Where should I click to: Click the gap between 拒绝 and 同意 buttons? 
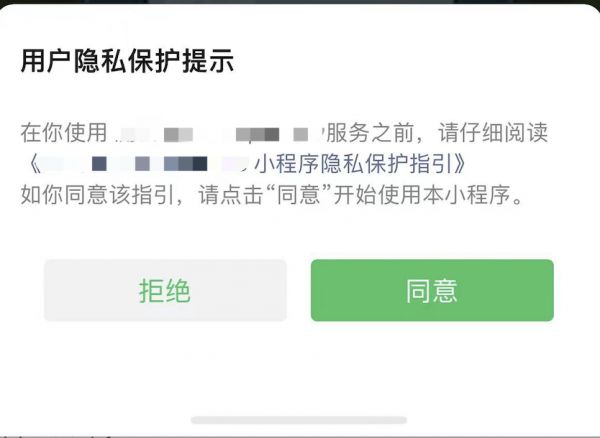[299, 290]
